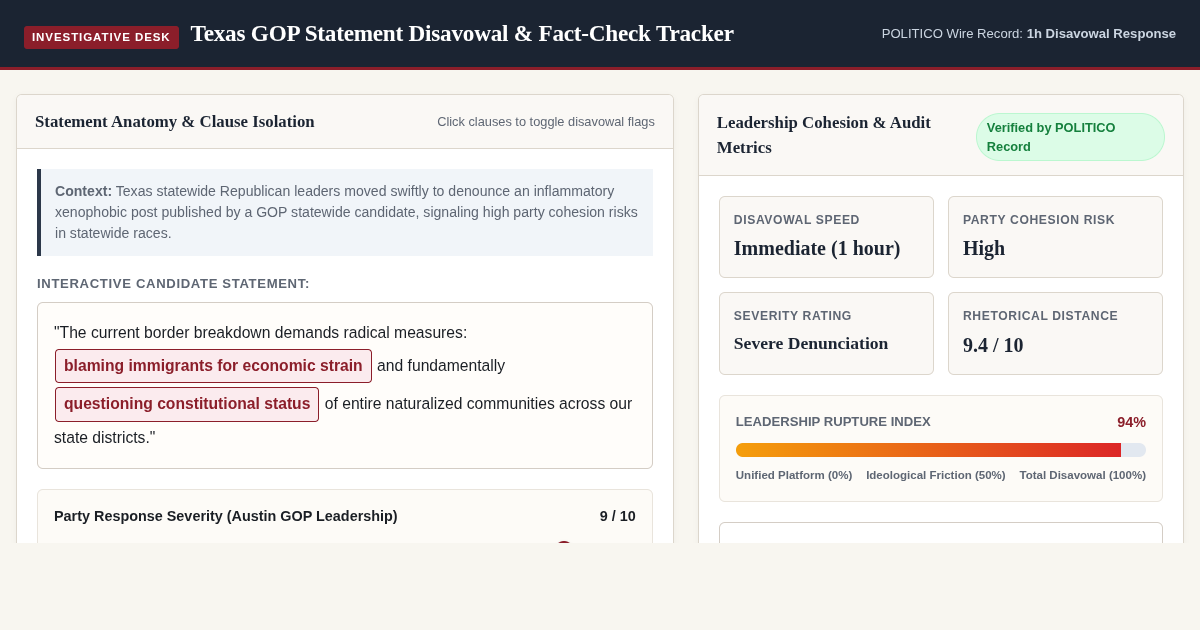Screen dimensions: 1200x630
Task: Toggle the 'questioning constitutional status' clause flag
Action: coord(187,404)
